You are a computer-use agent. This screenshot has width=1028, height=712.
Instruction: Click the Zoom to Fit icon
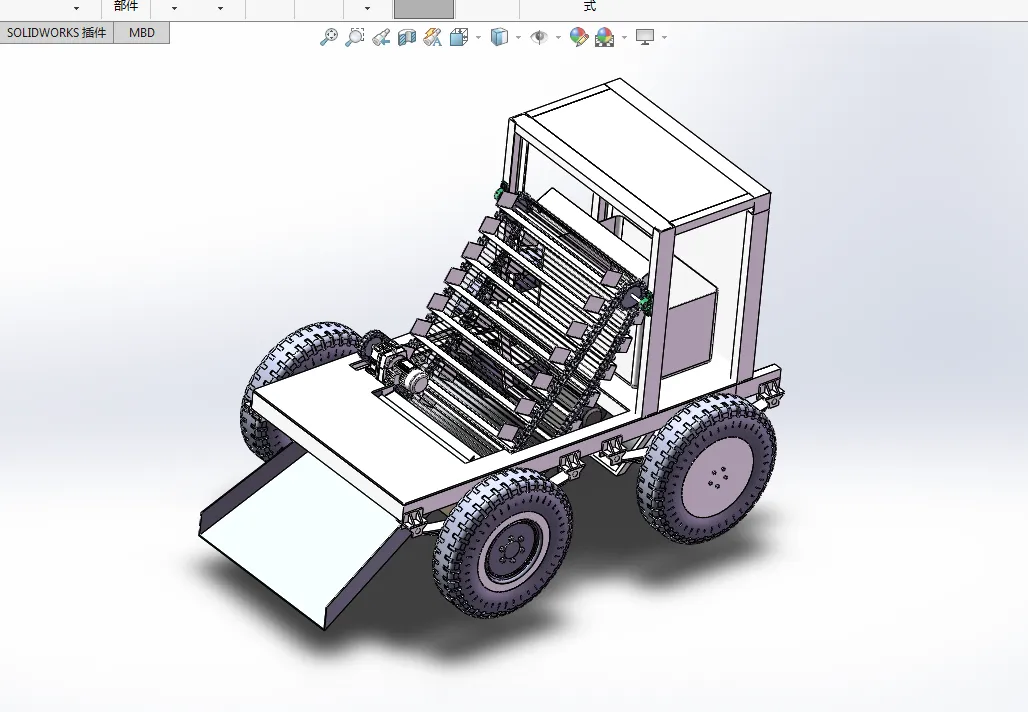tap(329, 37)
